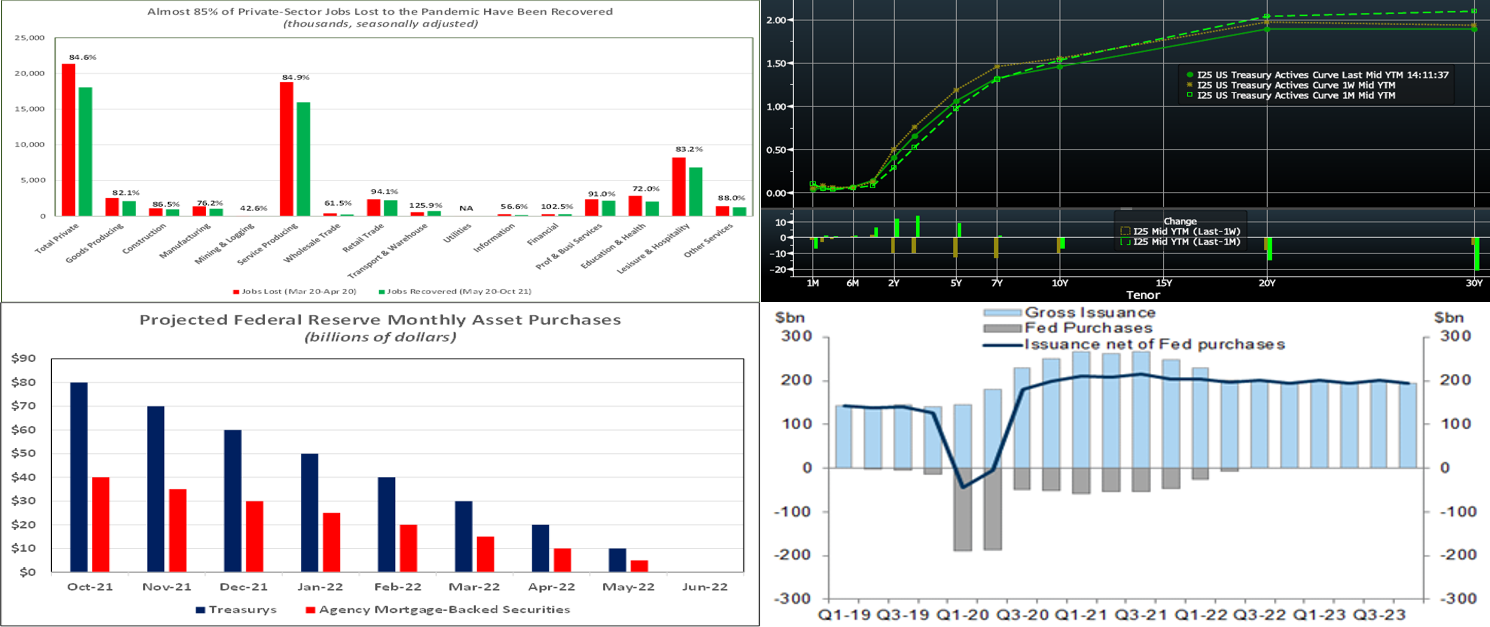Click the Oct-21 navy Treasurys bar

click(78, 477)
